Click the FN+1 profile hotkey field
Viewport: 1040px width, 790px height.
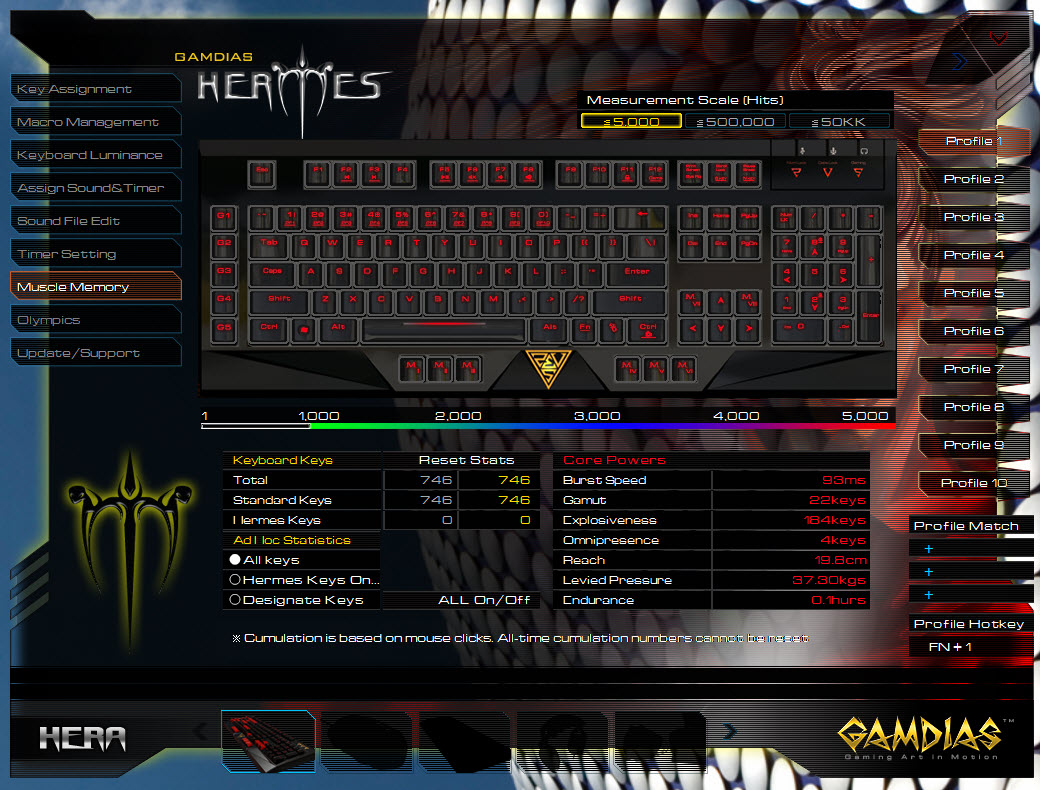[970, 647]
